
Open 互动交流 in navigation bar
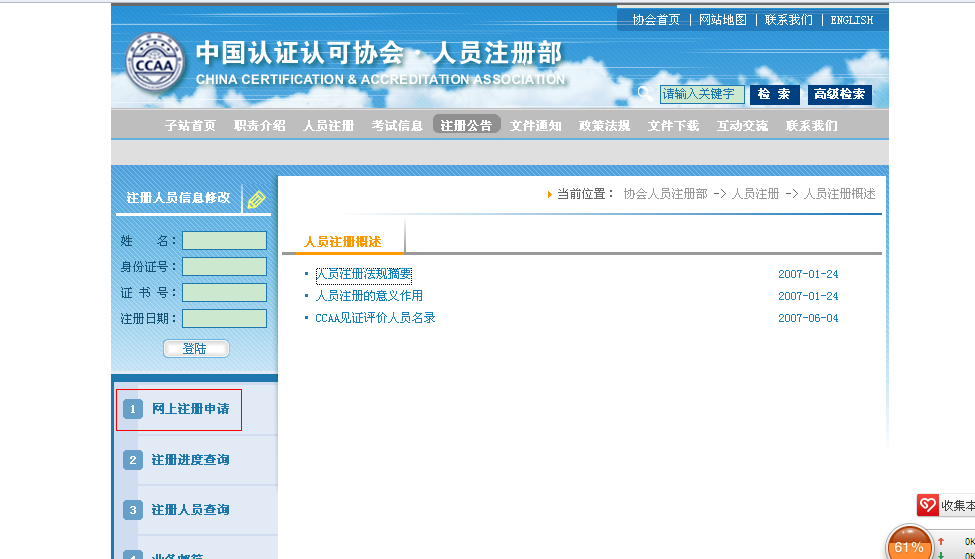click(742, 126)
